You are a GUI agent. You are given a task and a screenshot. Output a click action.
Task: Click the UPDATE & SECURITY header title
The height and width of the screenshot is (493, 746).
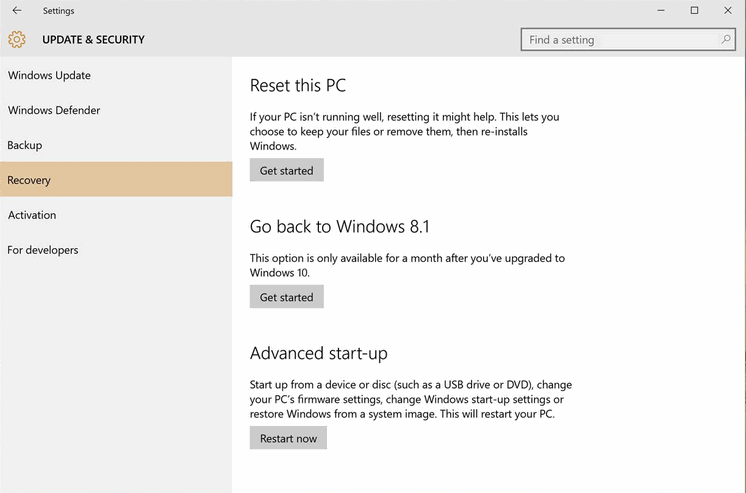click(93, 39)
